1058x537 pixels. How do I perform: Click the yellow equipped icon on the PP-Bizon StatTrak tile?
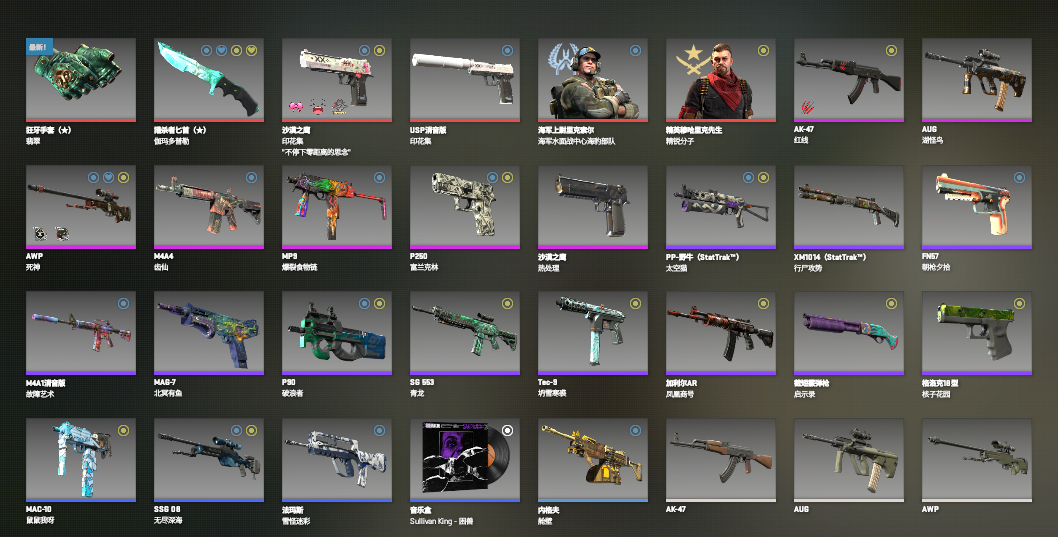click(763, 177)
